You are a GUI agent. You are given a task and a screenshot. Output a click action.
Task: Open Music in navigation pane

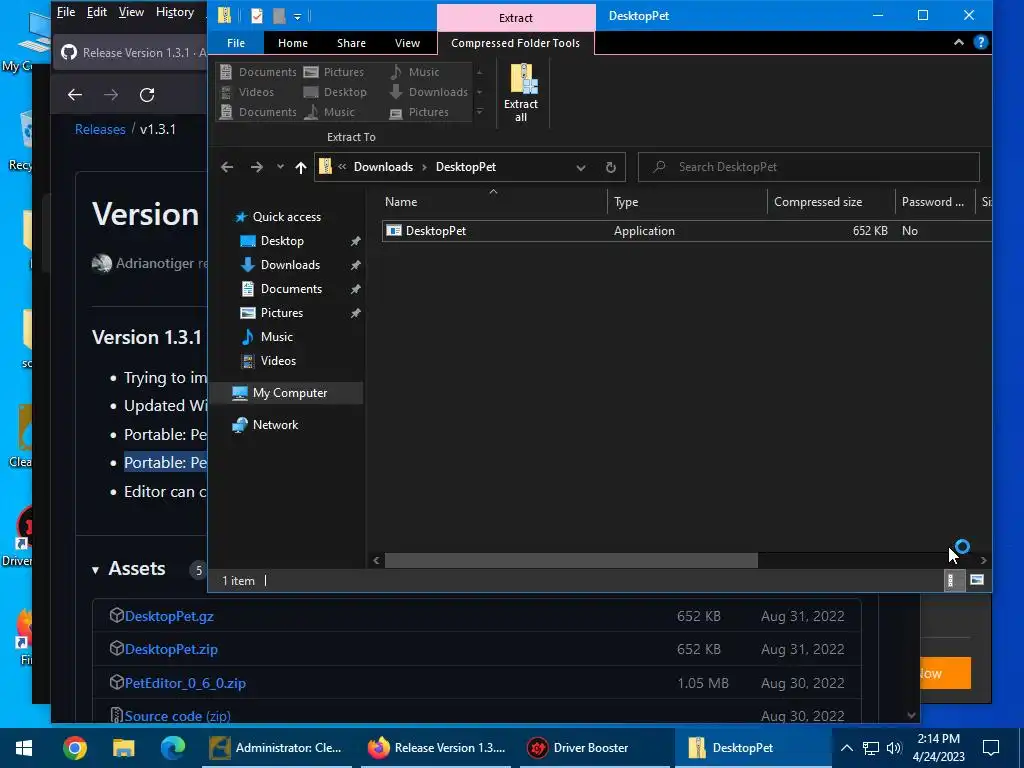[x=276, y=337]
